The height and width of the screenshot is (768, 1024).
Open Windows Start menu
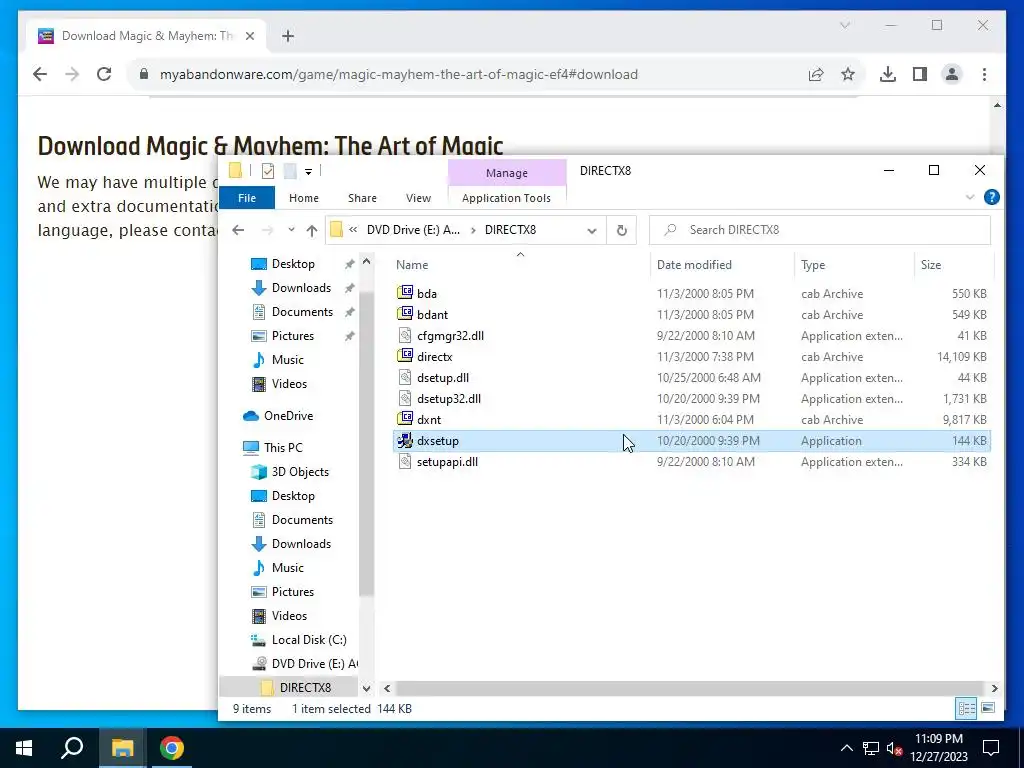click(x=24, y=748)
